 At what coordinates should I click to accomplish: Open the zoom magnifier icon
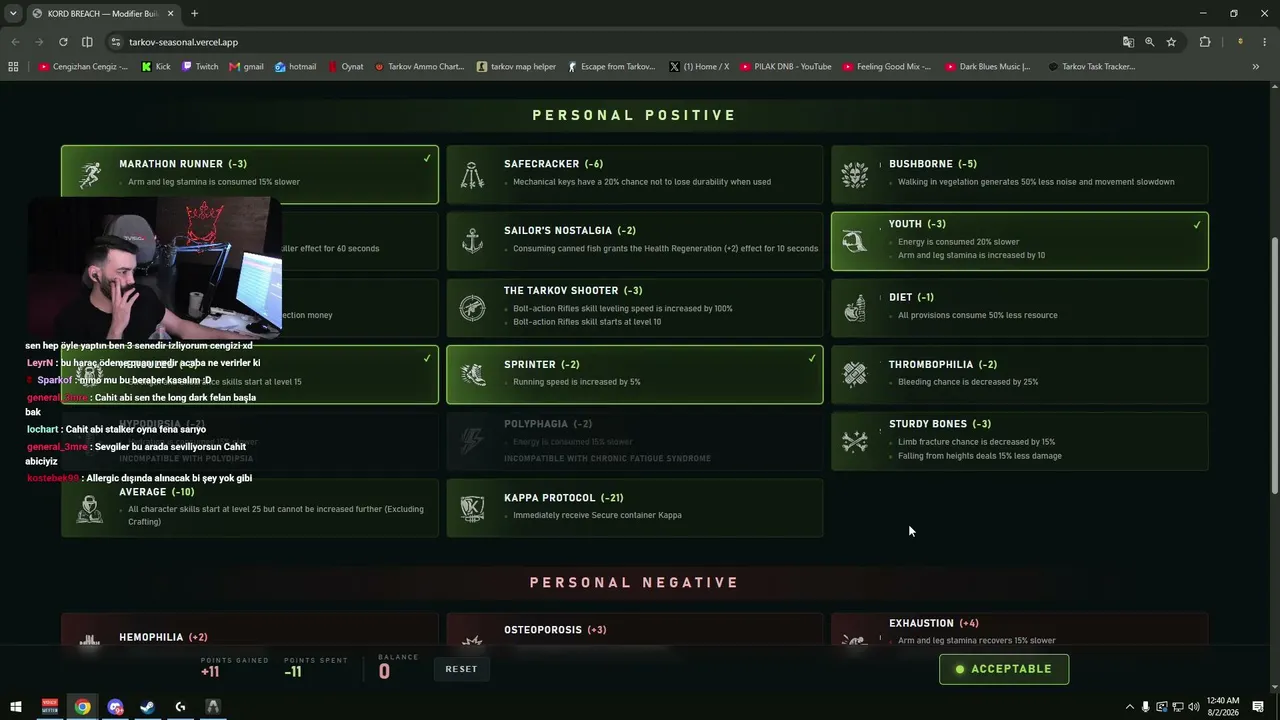point(1150,42)
